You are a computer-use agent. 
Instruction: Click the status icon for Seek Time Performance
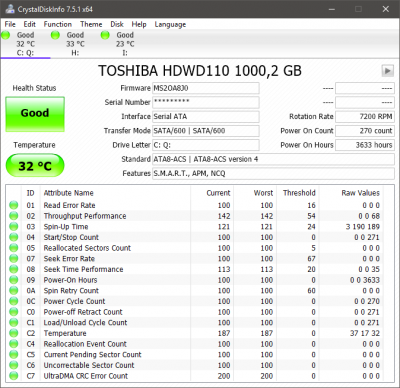(x=14, y=269)
